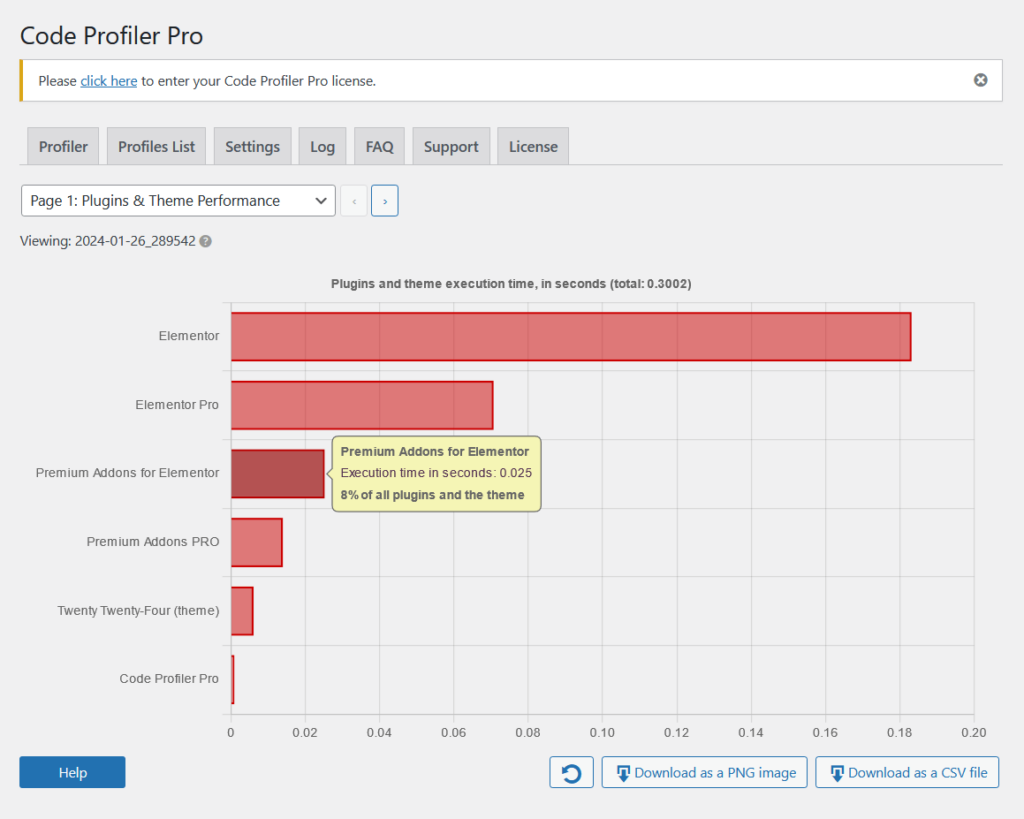Click the blue Help button

click(x=72, y=773)
